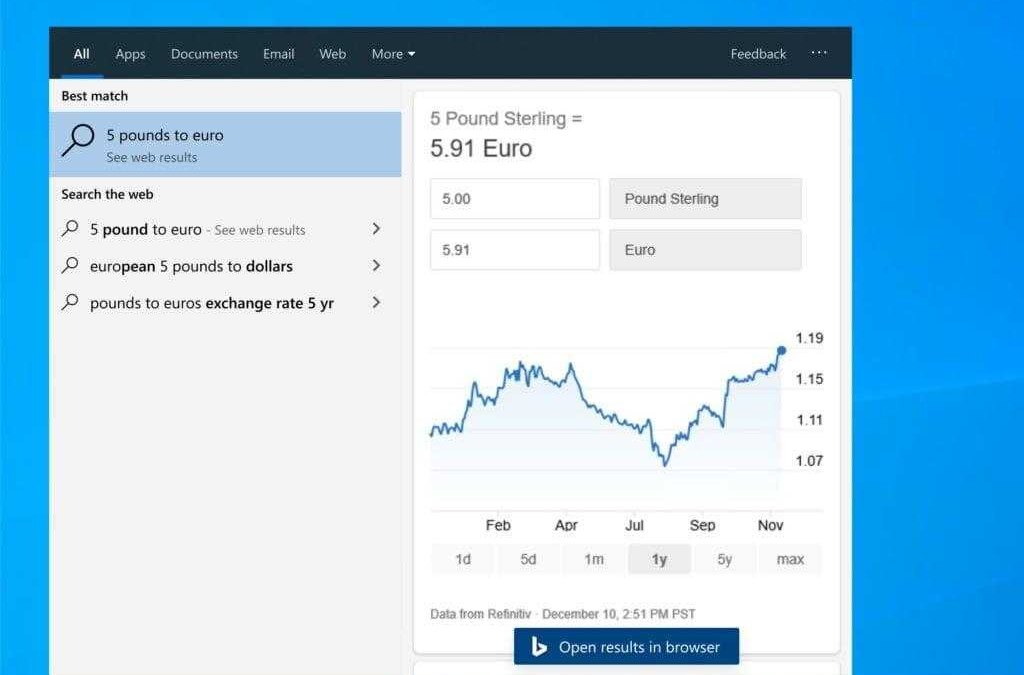Click search icon beside 'european 5 pounds to dollars'
The image size is (1024, 675).
click(70, 266)
